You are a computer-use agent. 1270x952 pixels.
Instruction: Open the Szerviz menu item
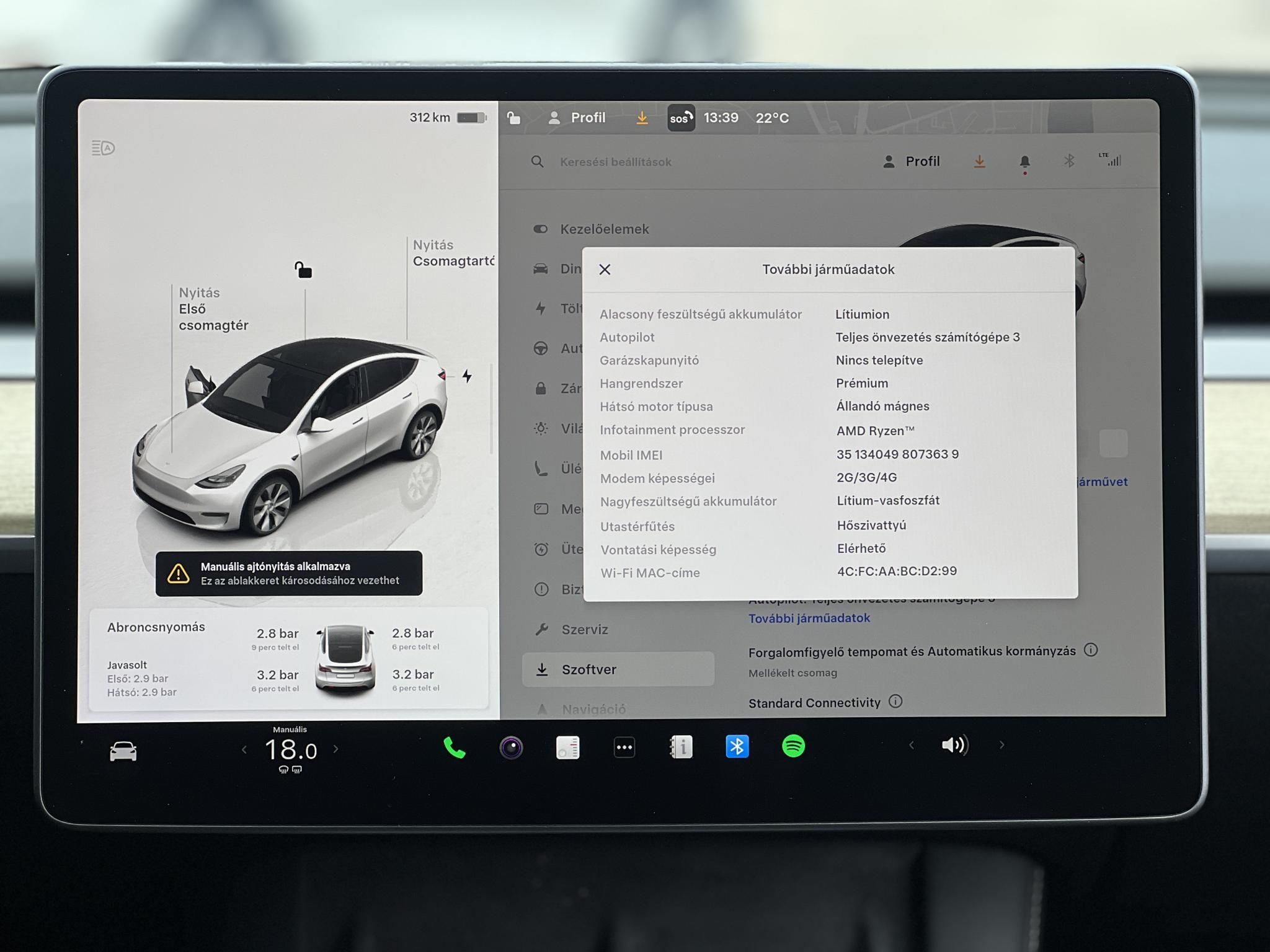pos(571,630)
